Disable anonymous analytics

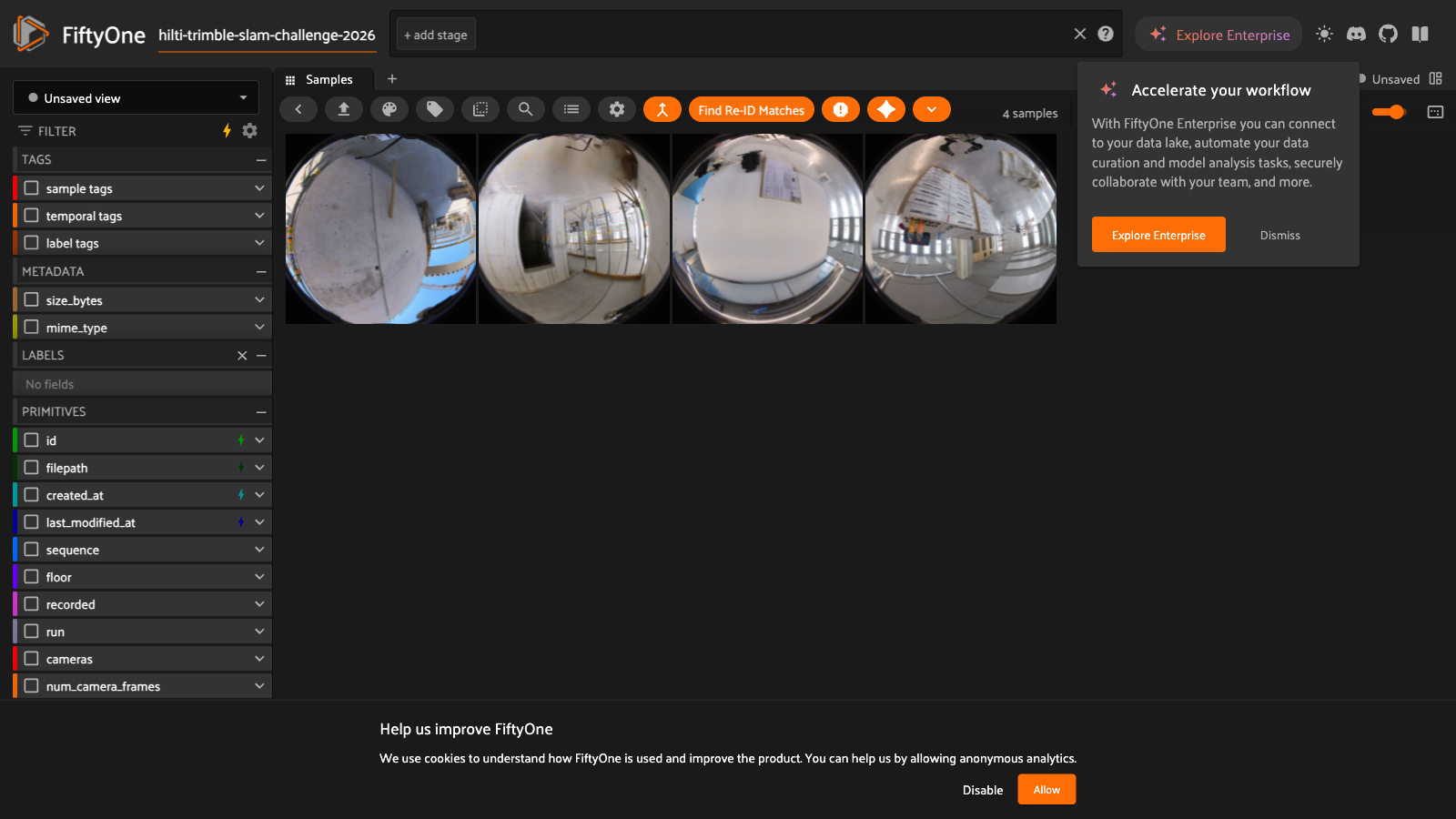point(983,790)
